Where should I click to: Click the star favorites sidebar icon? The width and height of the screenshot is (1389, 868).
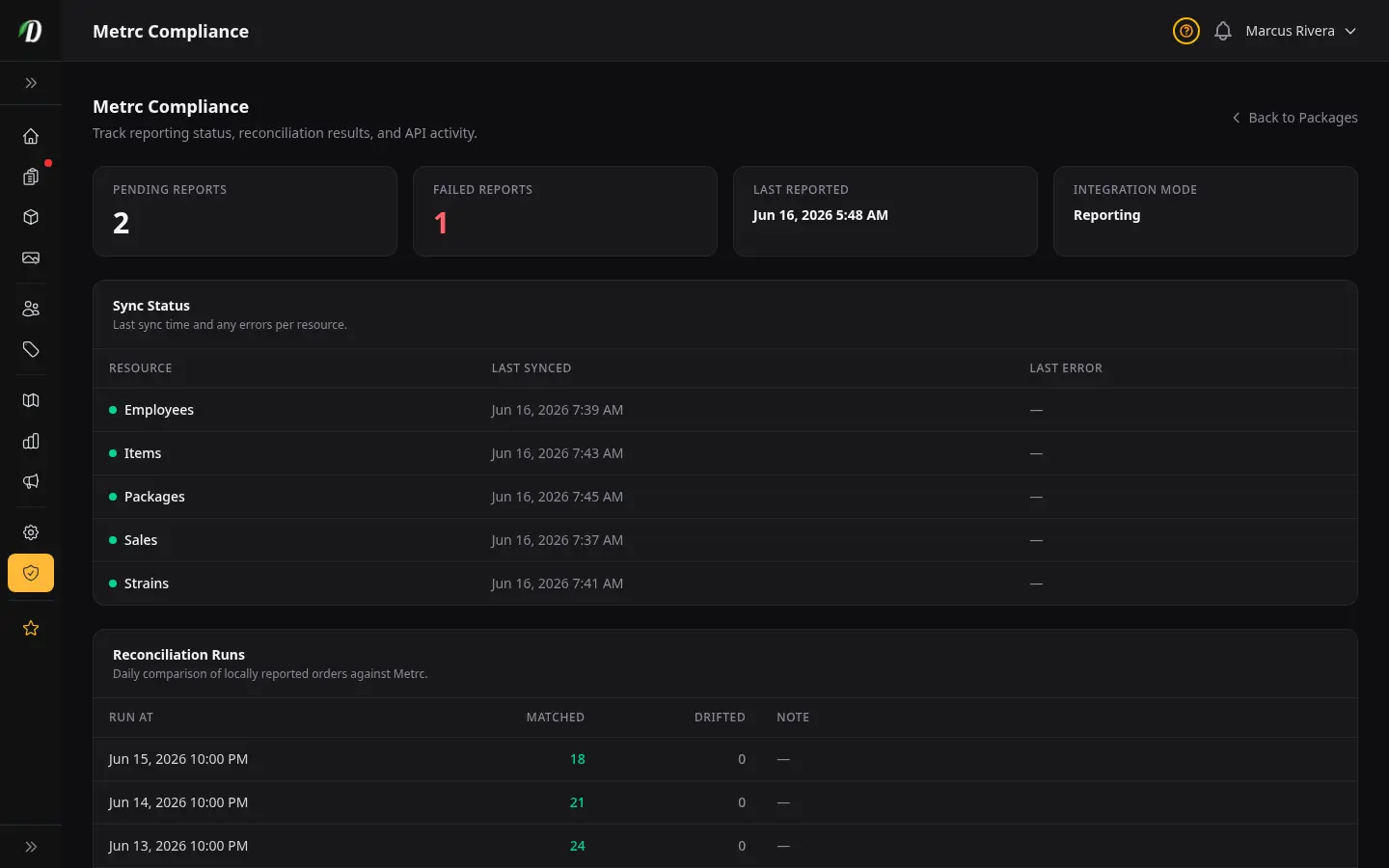click(31, 628)
